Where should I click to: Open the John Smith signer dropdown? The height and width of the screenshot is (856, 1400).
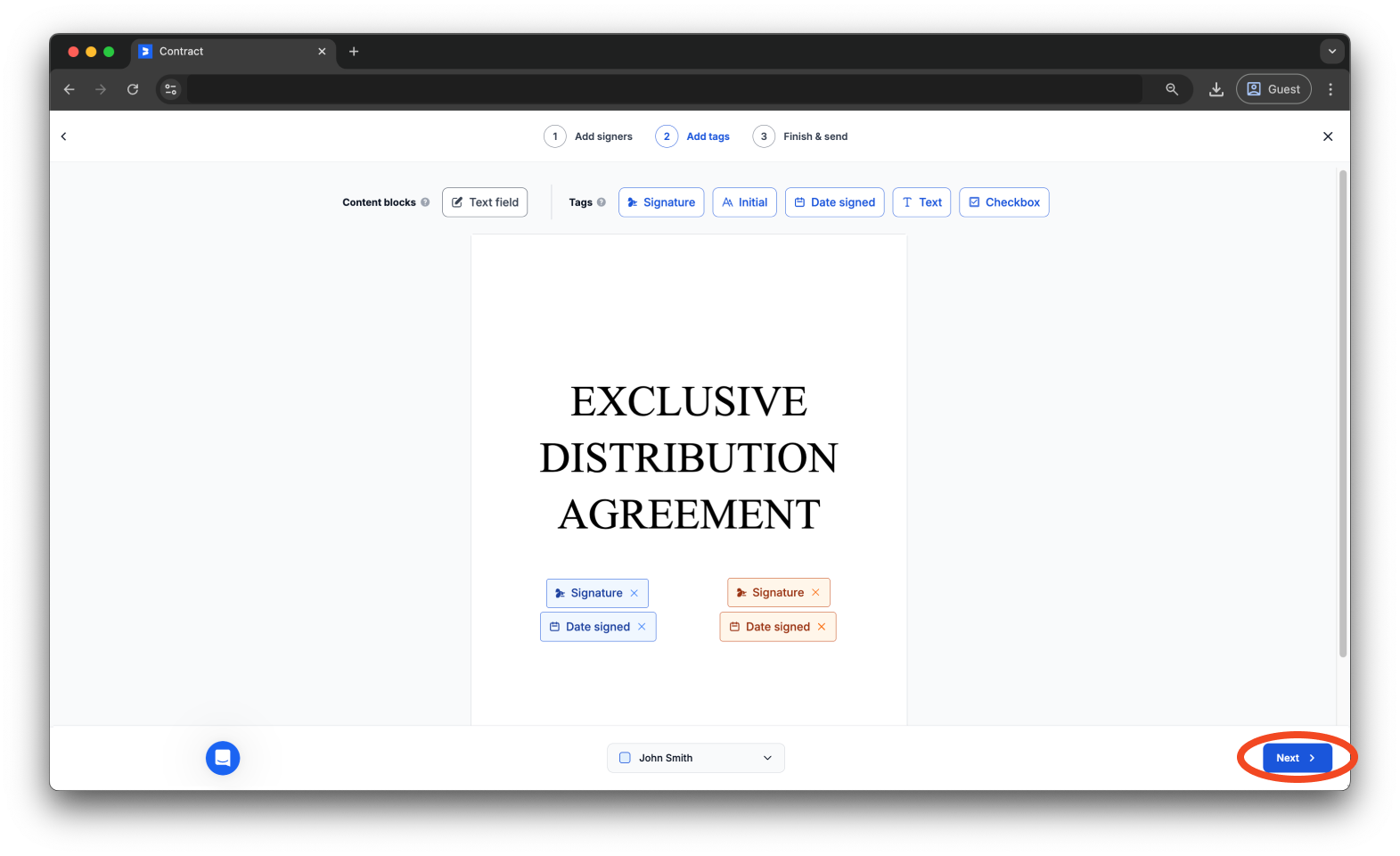pyautogui.click(x=696, y=758)
